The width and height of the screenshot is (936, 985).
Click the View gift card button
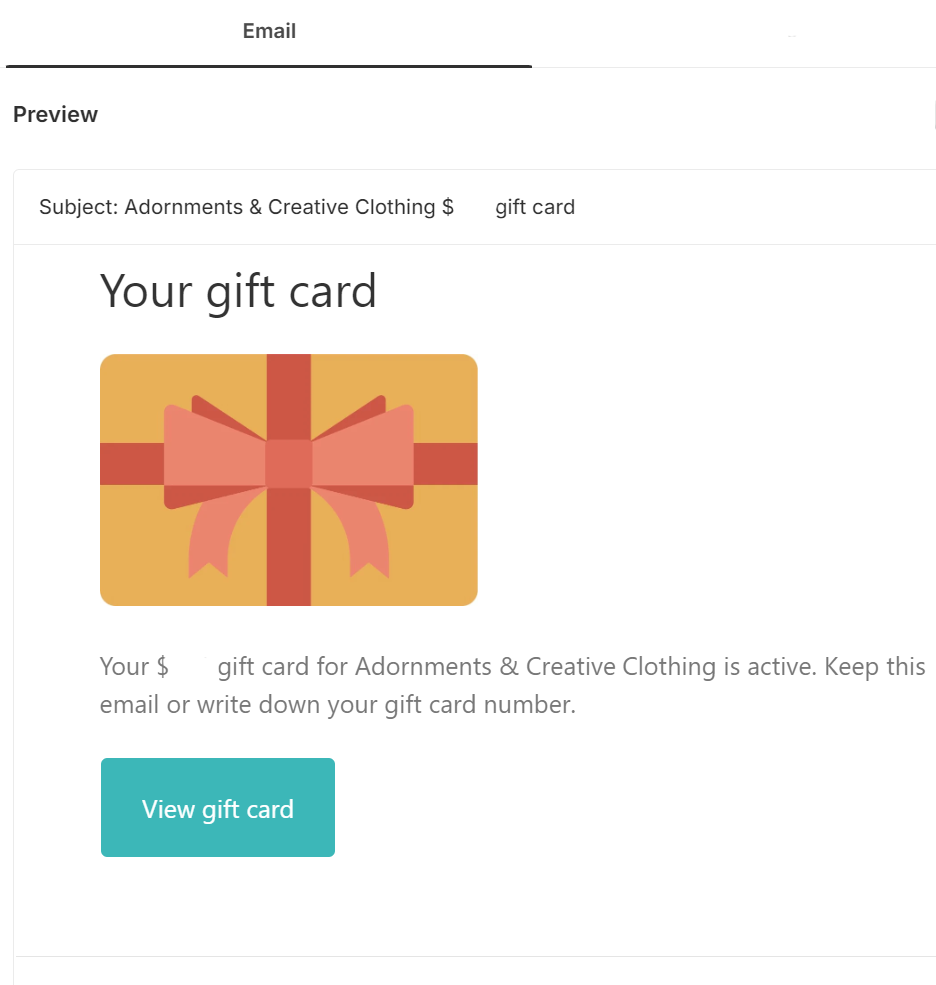point(218,808)
